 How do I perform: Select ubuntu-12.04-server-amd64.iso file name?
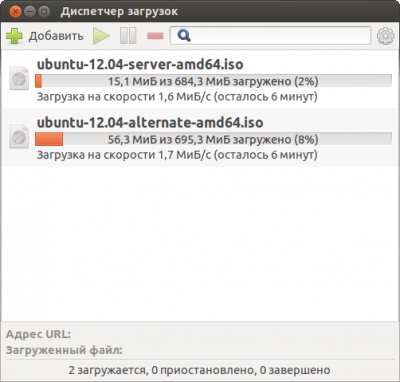140,64
